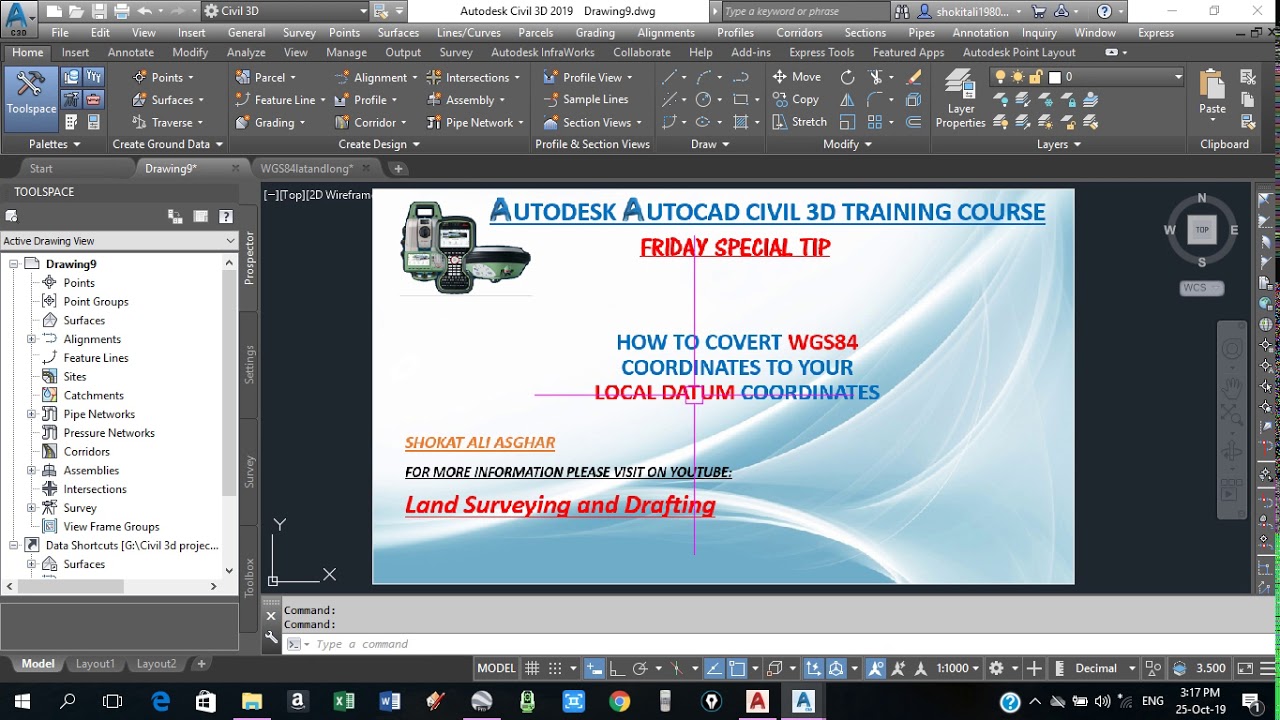Viewport: 1280px width, 720px height.
Task: Collapse the Drawing9 tree node
Action: (13, 264)
